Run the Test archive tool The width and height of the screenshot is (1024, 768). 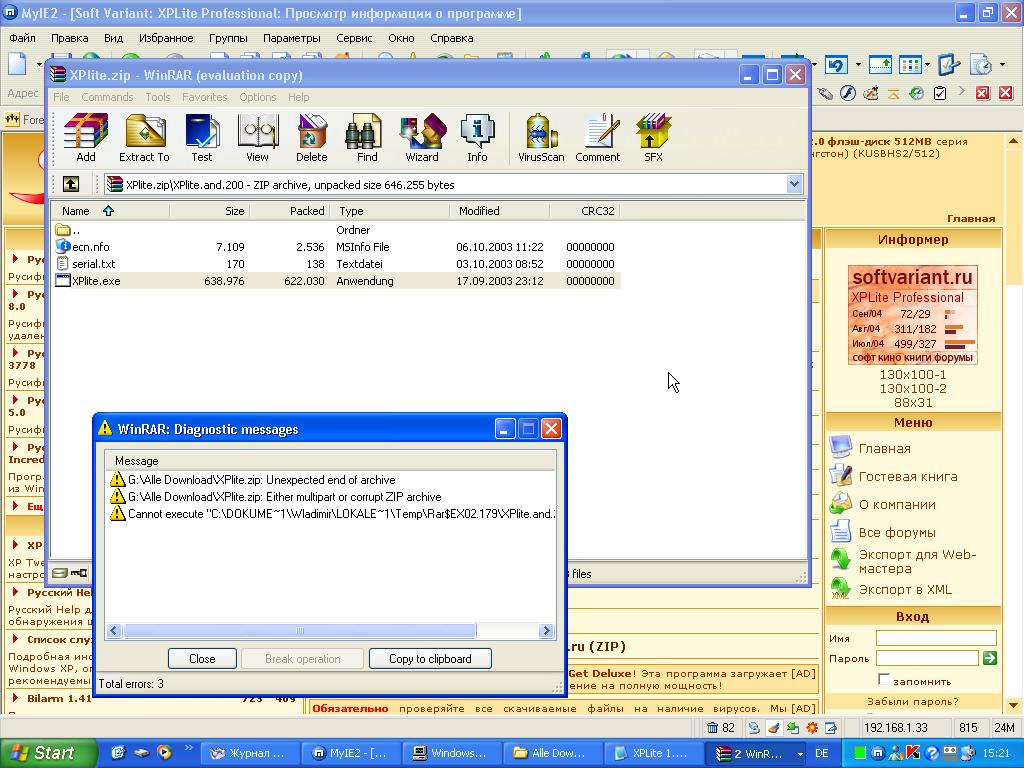pyautogui.click(x=202, y=138)
